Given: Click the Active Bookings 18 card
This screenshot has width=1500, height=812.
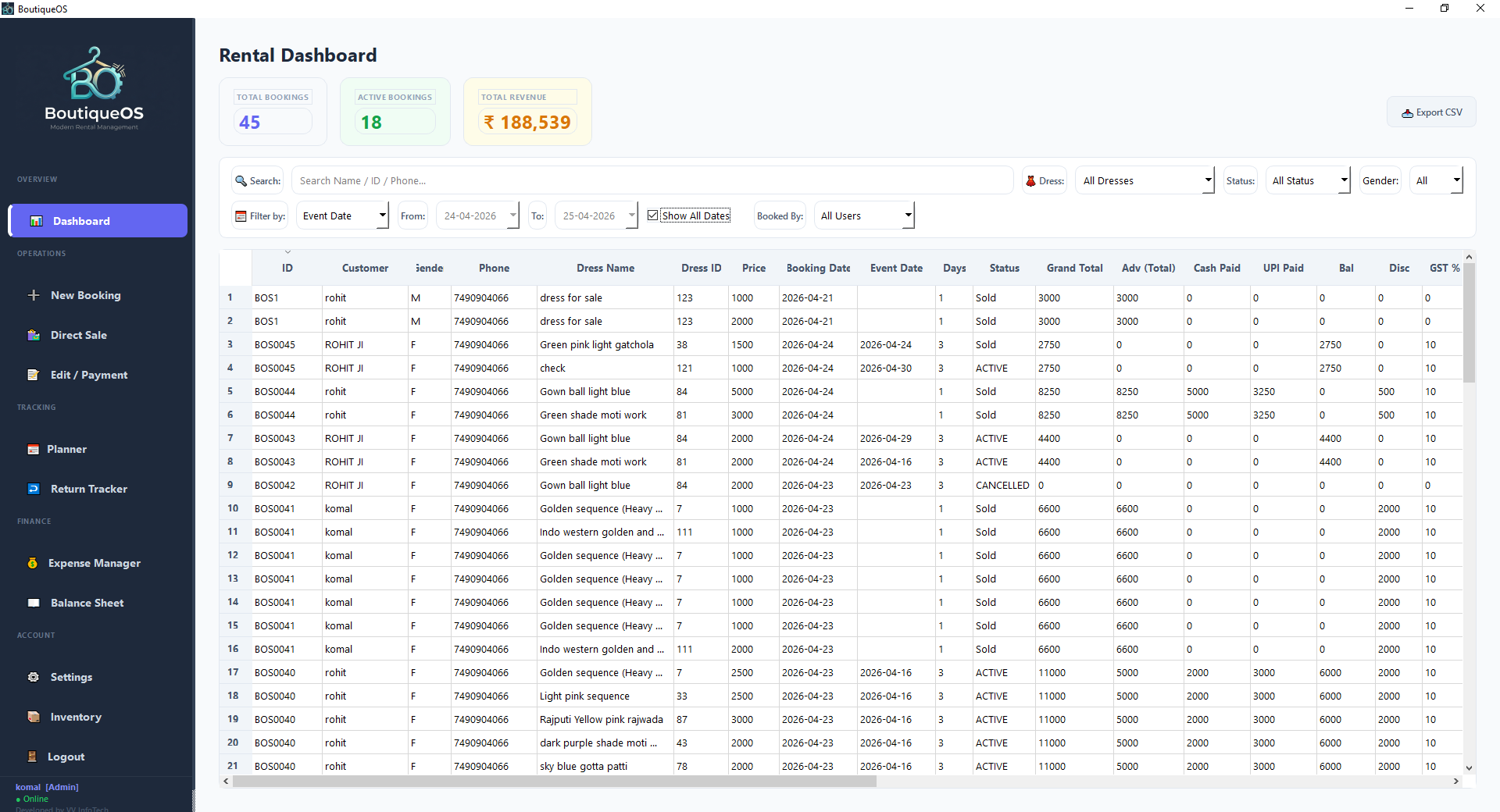Looking at the screenshot, I should 395,112.
